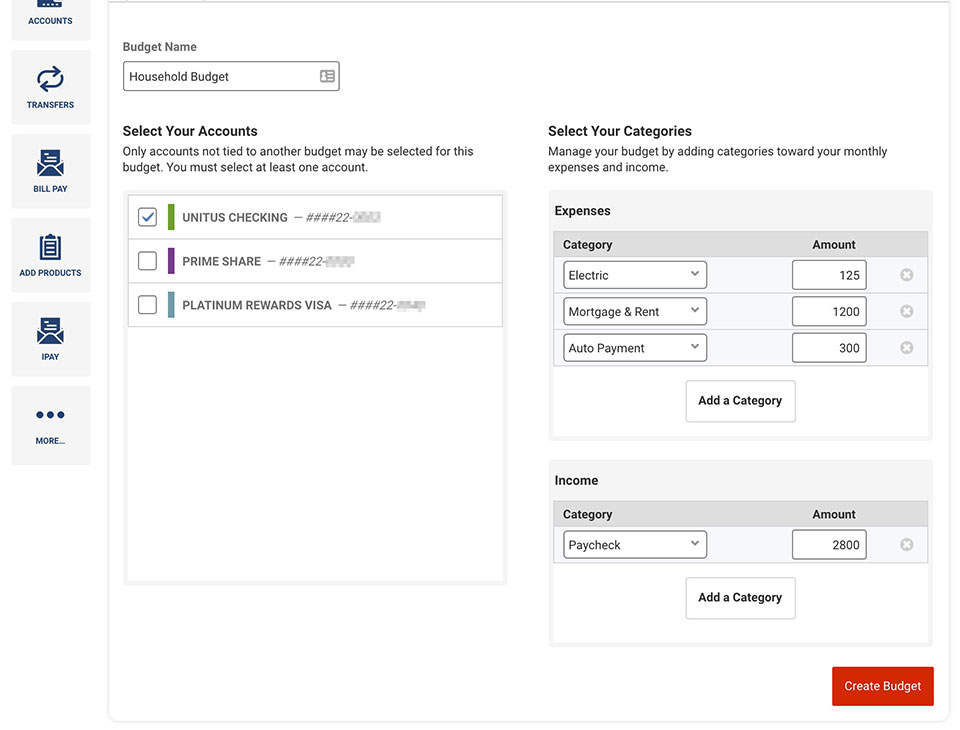Image resolution: width=960 pixels, height=730 pixels.
Task: Click the Budget Name label
Action: click(159, 47)
